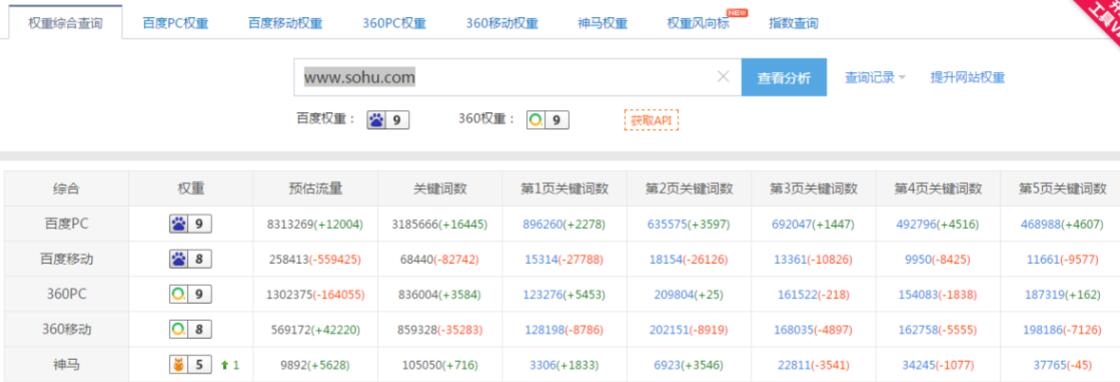Open 360移动 fifth page keywords 198186
This screenshot has width=1120, height=382.
click(1043, 329)
